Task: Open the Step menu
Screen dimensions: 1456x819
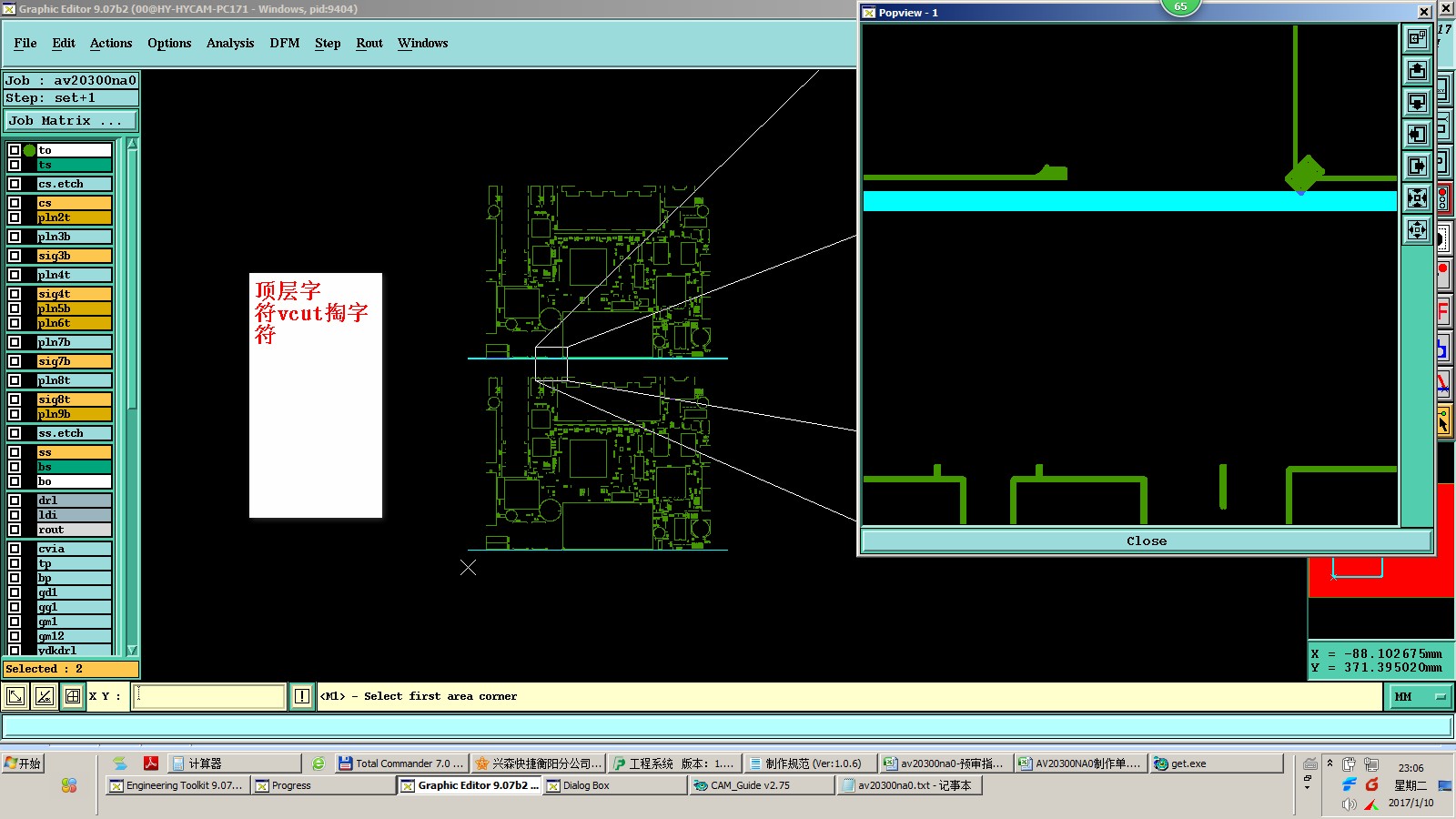Action: click(328, 43)
